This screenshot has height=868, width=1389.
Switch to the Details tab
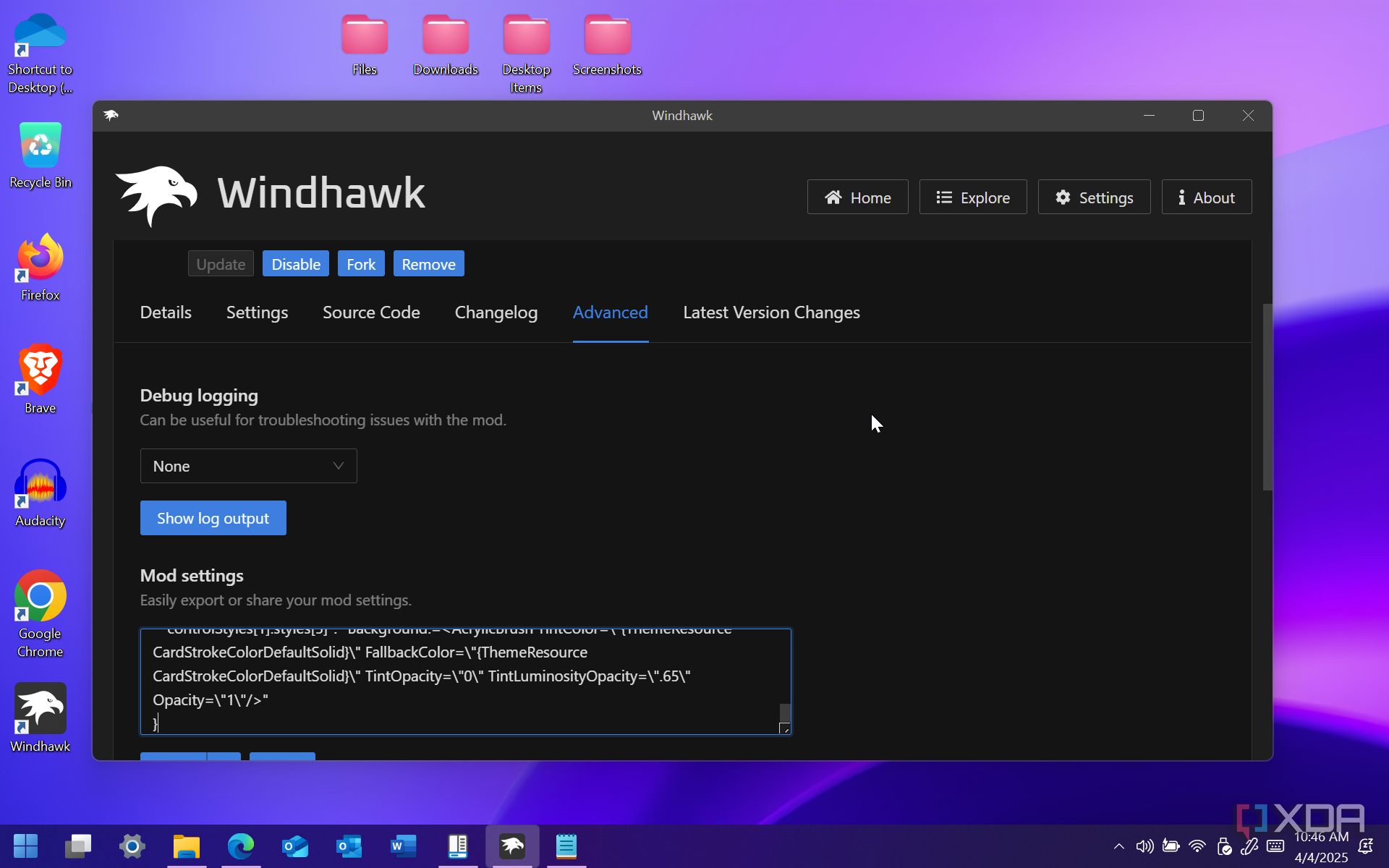166,312
